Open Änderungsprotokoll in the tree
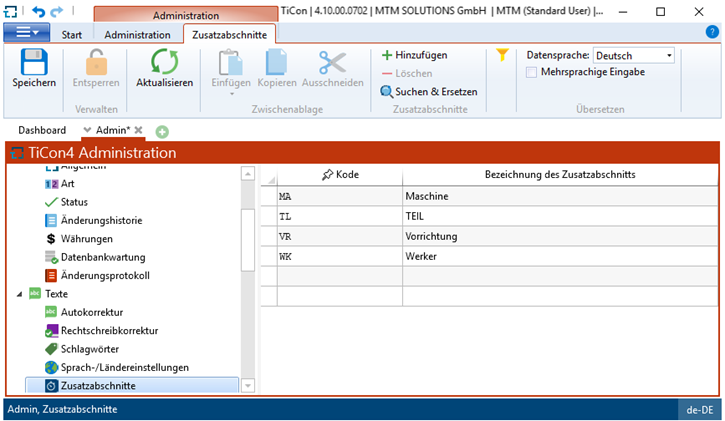Image resolution: width=725 pixels, height=421 pixels. [x=105, y=276]
